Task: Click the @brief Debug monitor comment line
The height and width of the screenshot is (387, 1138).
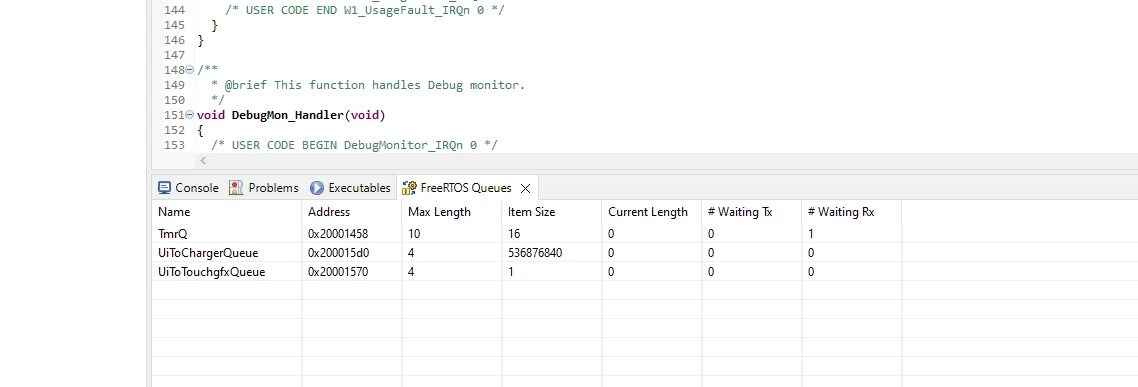Action: [x=368, y=85]
